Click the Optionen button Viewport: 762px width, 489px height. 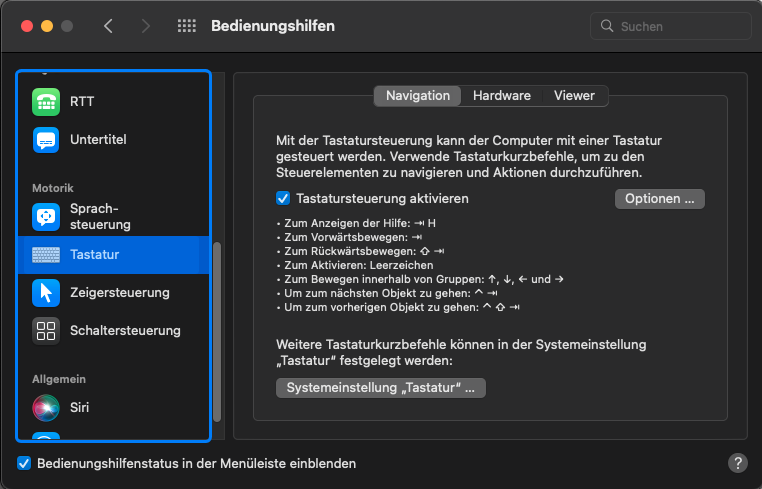point(659,199)
